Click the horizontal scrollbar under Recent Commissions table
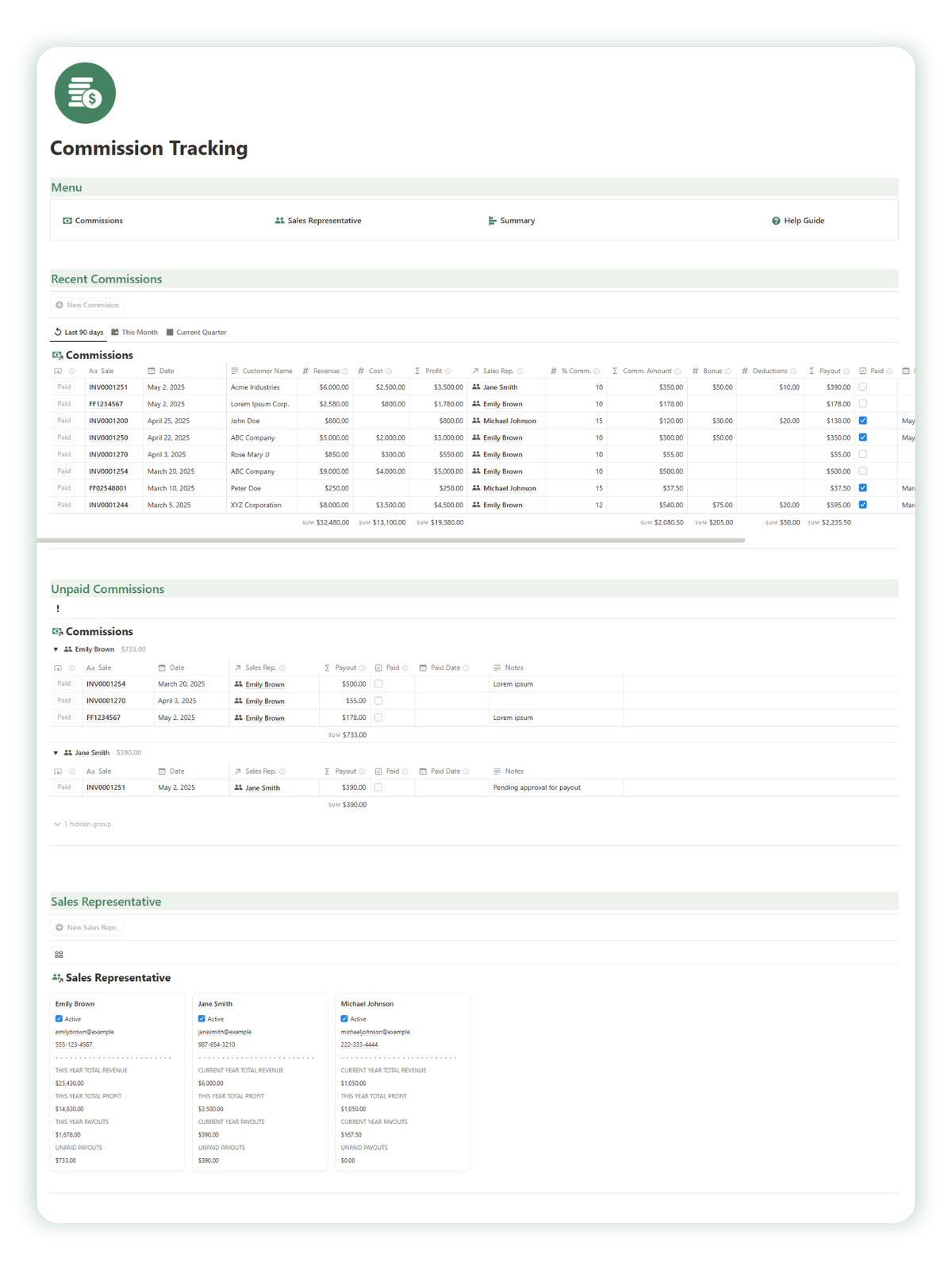The height and width of the screenshot is (1270, 952). [391, 541]
